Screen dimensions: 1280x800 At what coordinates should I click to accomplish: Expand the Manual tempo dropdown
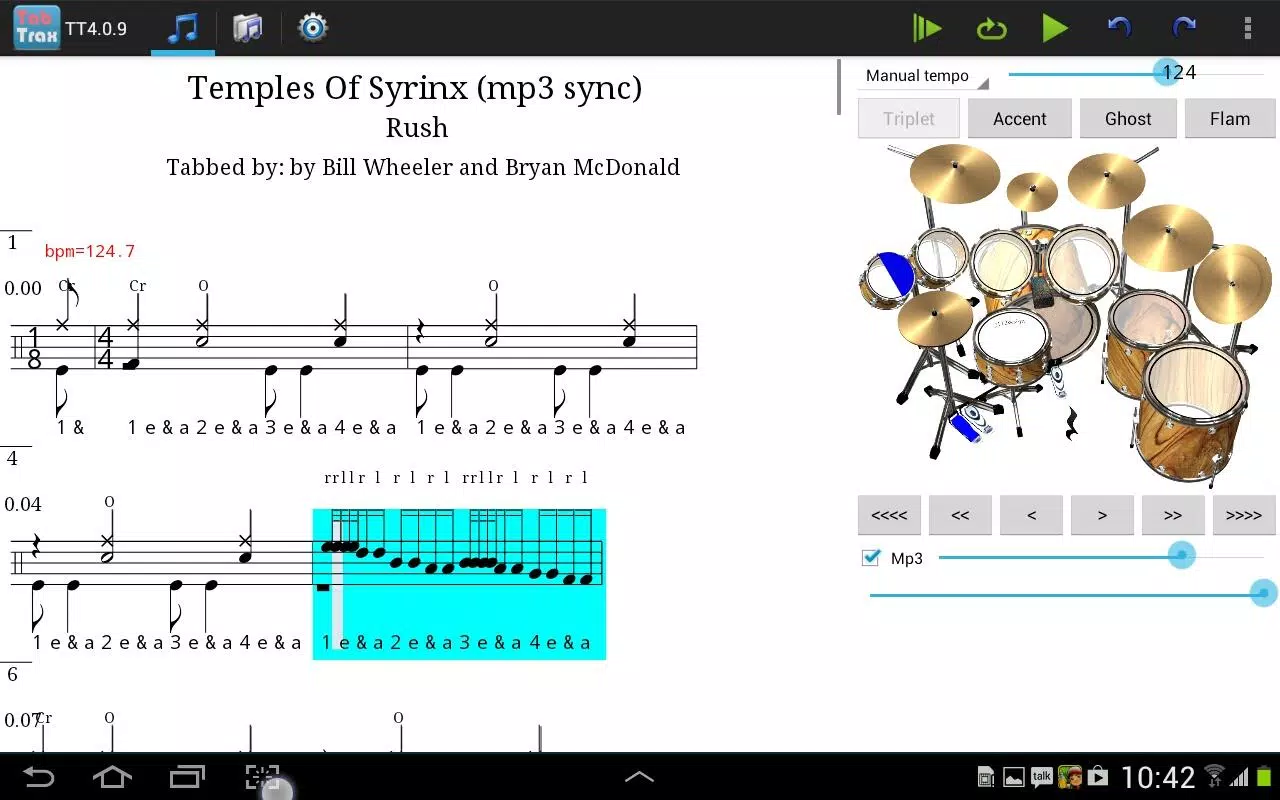(923, 76)
